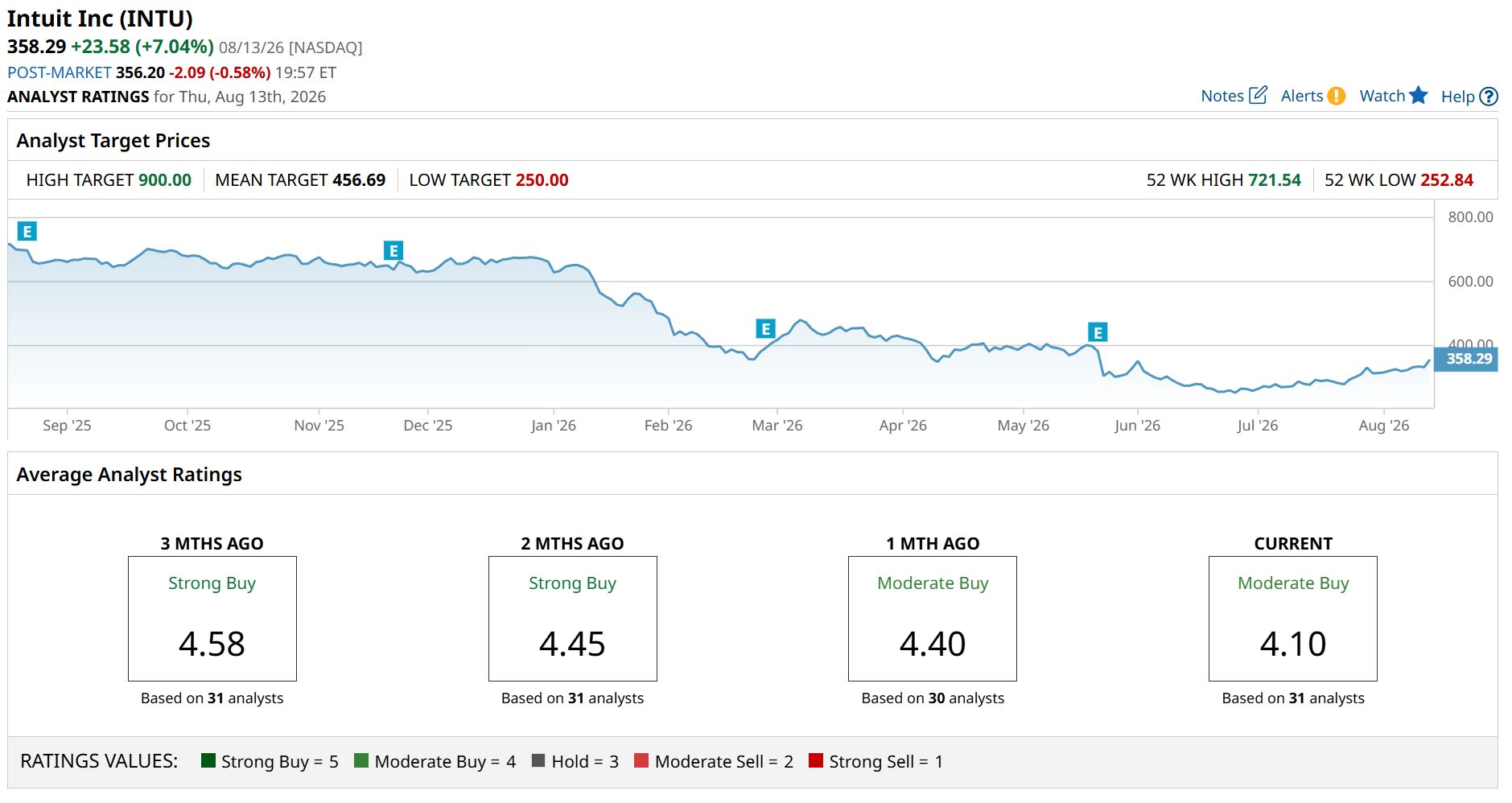This screenshot has width=1512, height=803.
Task: Click the Jun '26 x-axis label
Action: pos(1137,426)
